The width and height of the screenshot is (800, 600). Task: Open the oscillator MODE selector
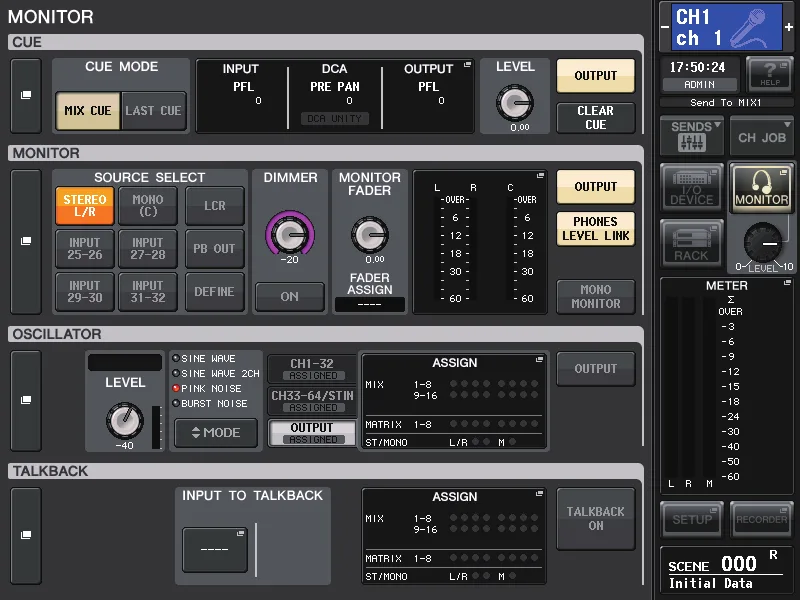216,433
